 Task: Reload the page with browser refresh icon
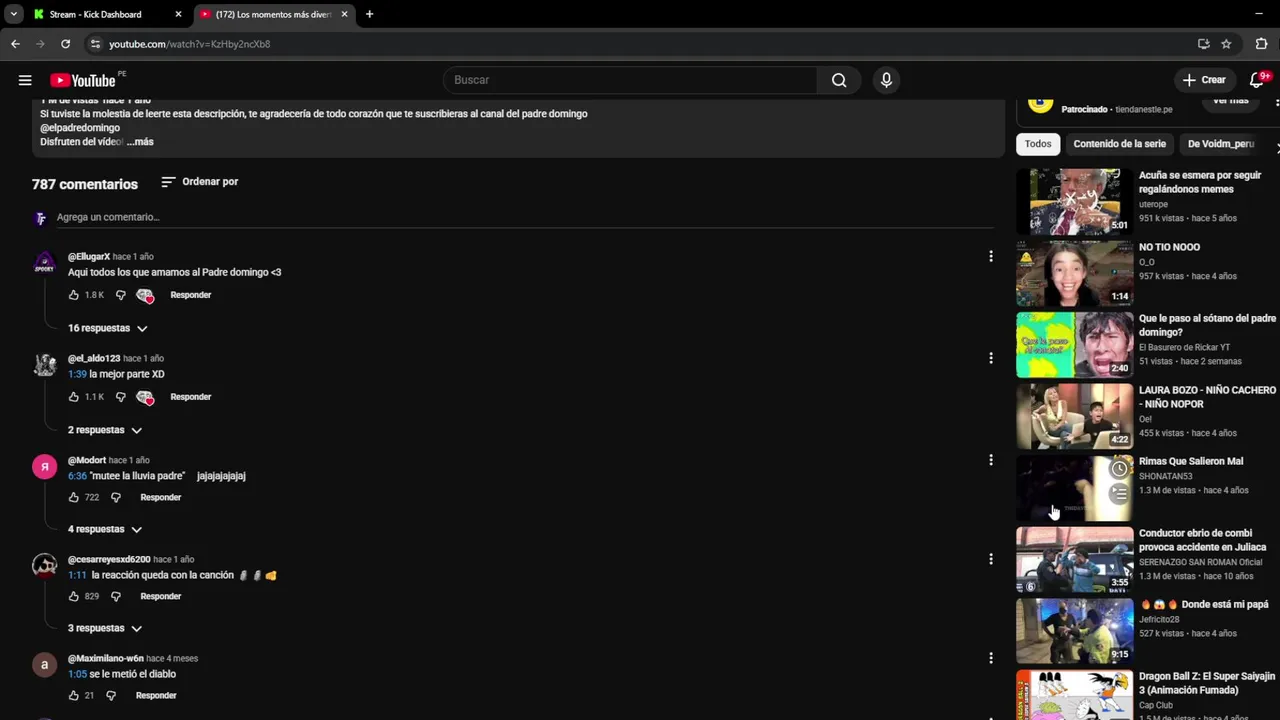tap(65, 44)
